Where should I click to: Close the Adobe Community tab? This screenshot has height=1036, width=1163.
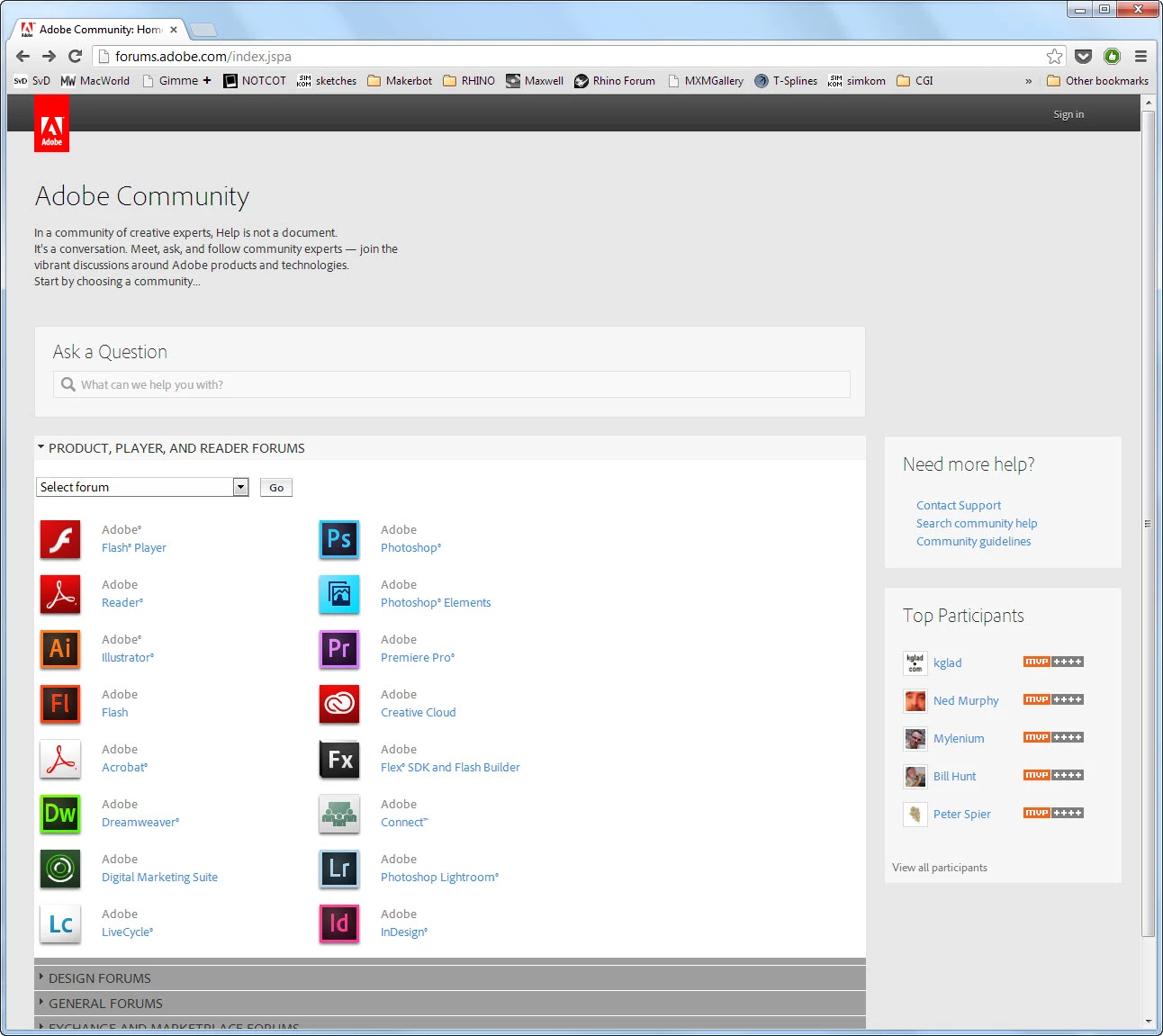click(174, 30)
